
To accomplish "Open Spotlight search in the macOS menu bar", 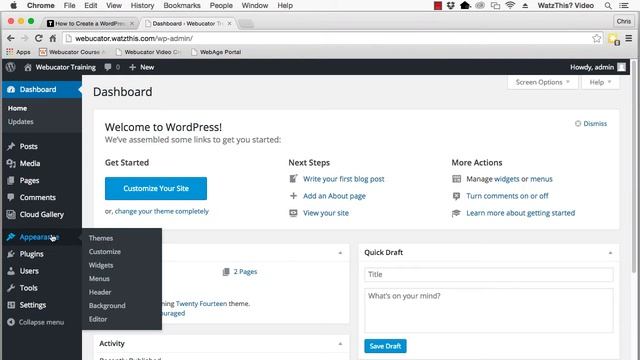I will click(608, 6).
